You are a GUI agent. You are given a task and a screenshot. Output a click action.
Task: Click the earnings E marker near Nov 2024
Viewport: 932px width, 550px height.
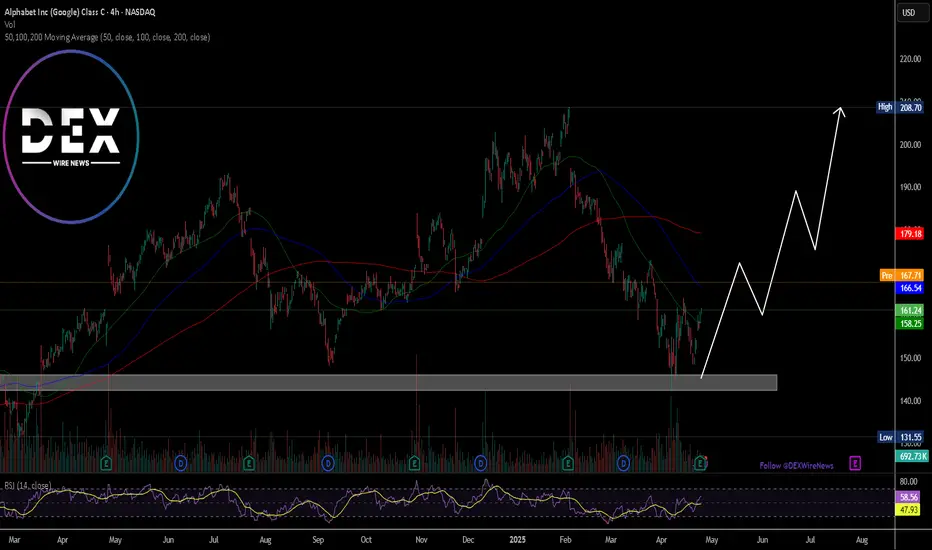(414, 463)
